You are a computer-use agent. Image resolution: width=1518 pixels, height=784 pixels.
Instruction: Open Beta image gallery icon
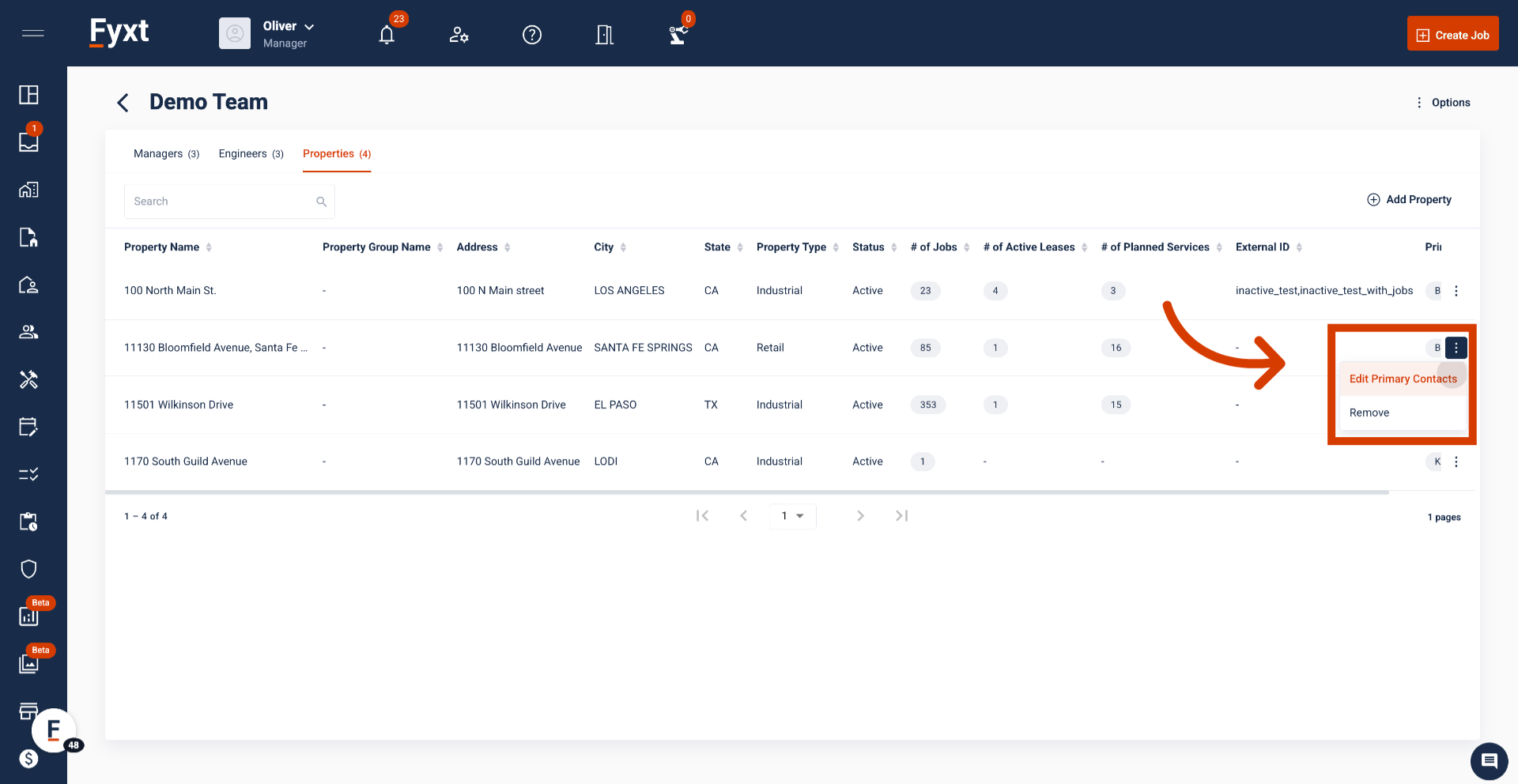[x=28, y=664]
